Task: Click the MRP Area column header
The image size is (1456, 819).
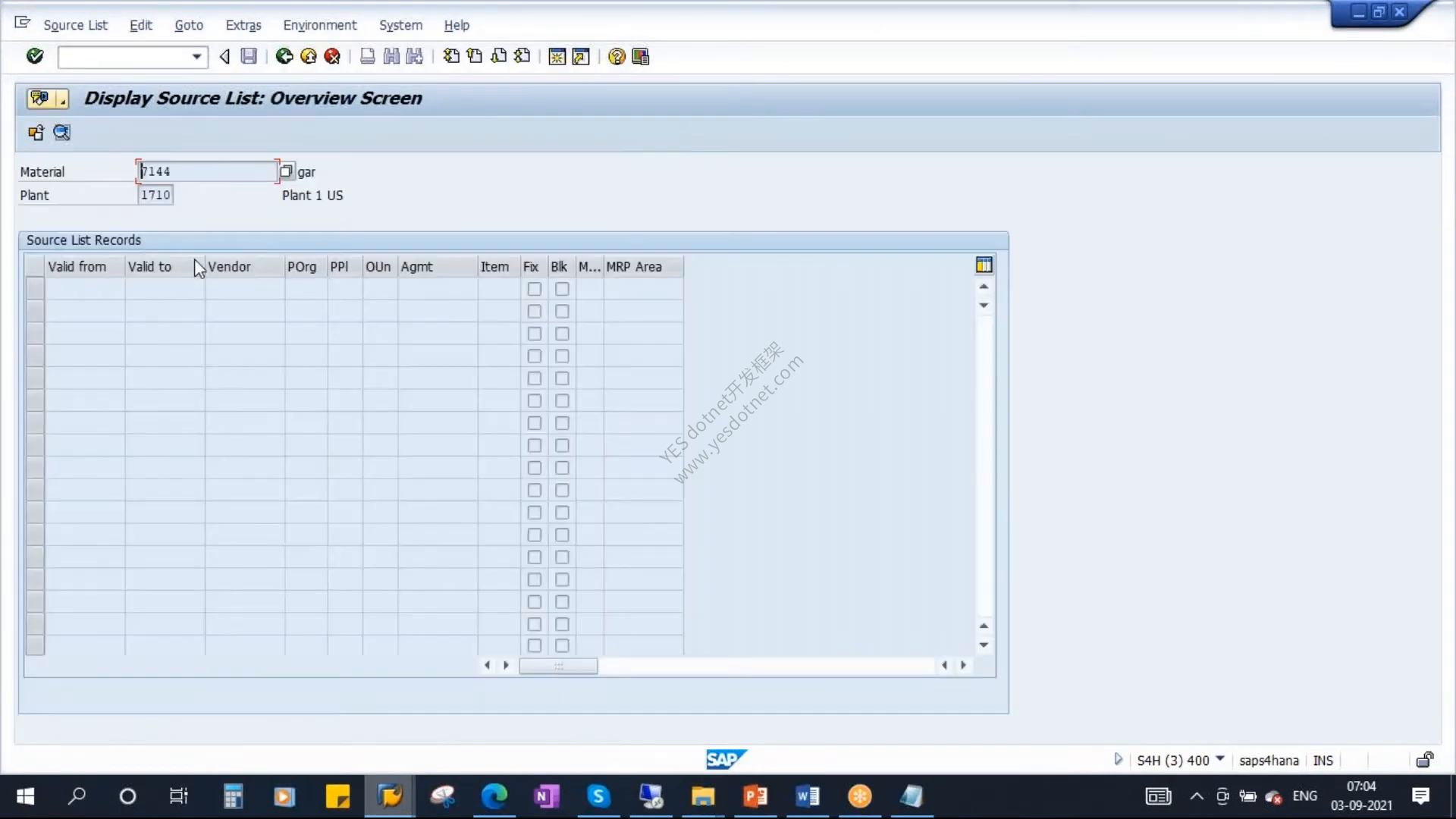Action: [643, 267]
